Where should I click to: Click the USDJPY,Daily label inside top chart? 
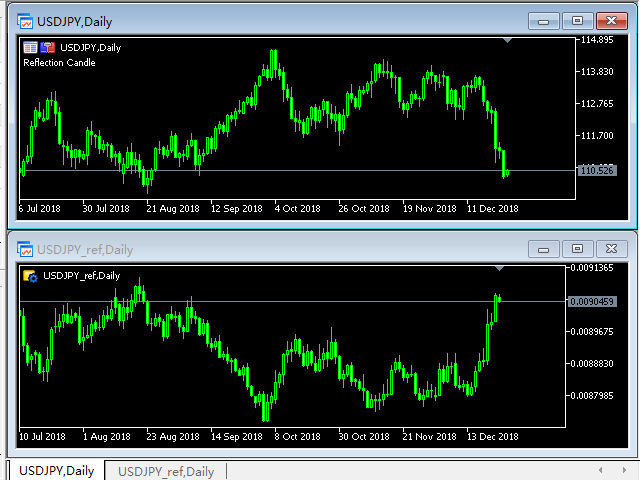click(x=91, y=48)
